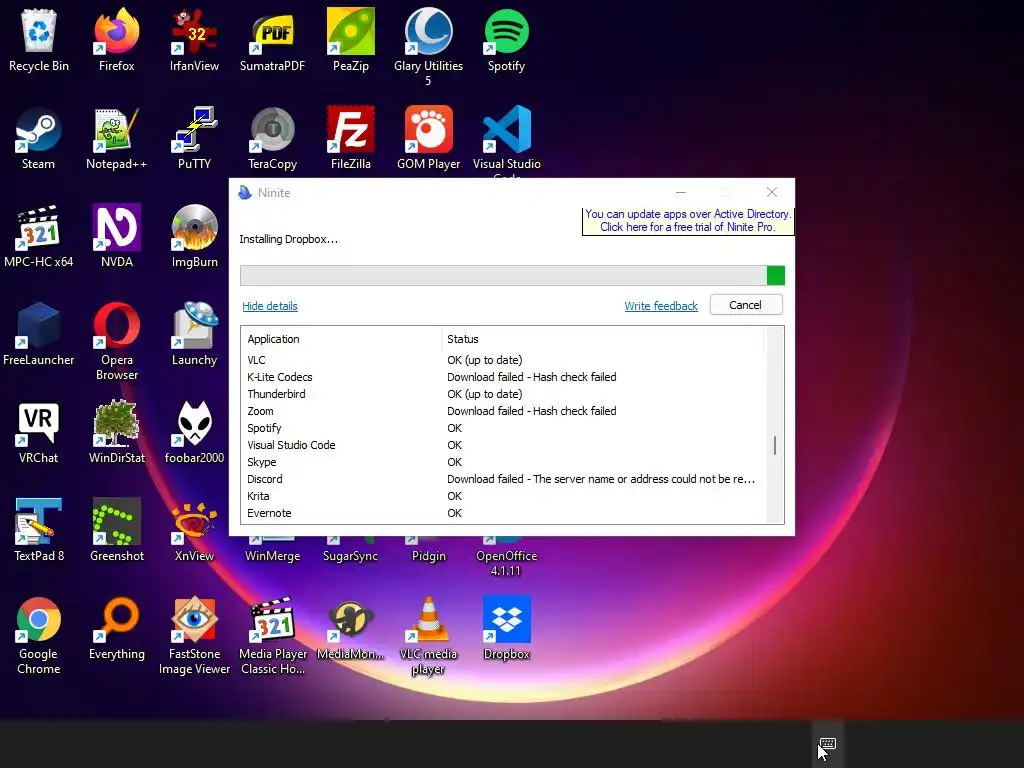Image resolution: width=1024 pixels, height=768 pixels.
Task: Select the Notepad++ desktop icon
Action: (x=116, y=129)
